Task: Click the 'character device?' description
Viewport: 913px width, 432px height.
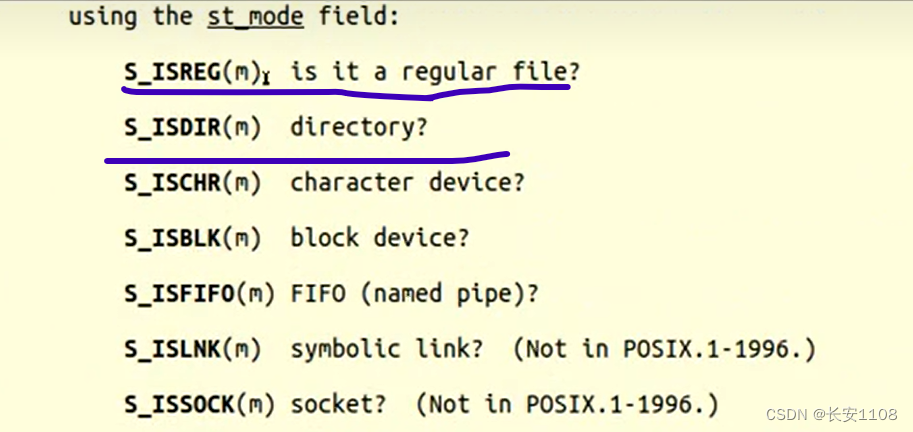Action: coord(407,182)
